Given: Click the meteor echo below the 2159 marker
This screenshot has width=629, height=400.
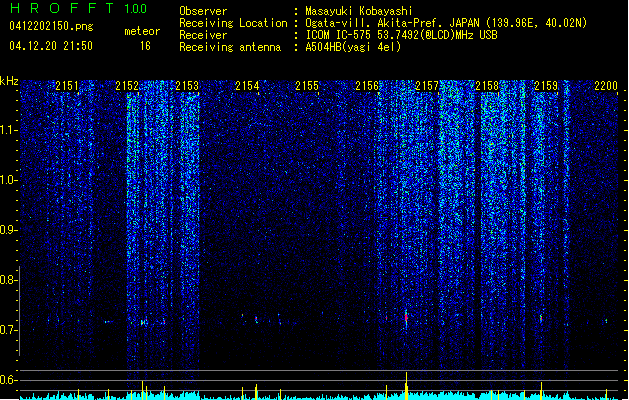Looking at the screenshot, I should coord(541,319).
